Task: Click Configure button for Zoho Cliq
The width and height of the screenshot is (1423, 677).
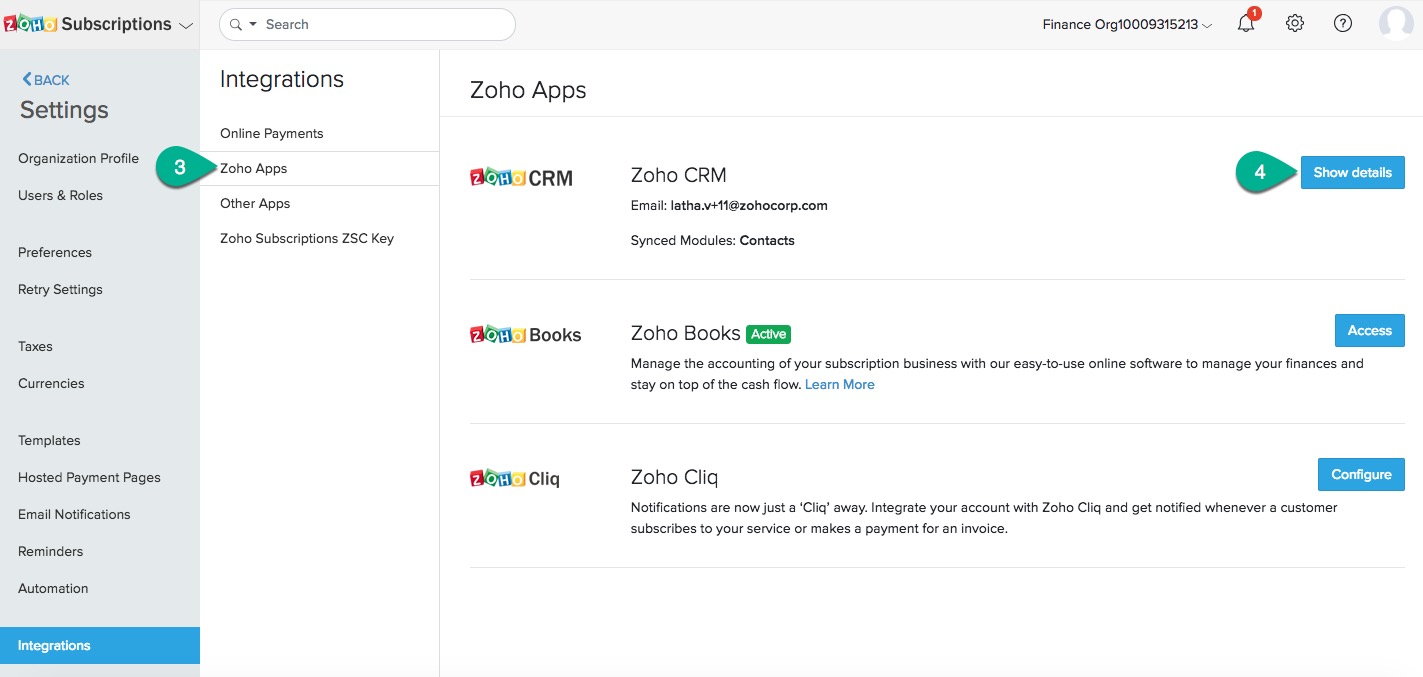Action: [1360, 474]
